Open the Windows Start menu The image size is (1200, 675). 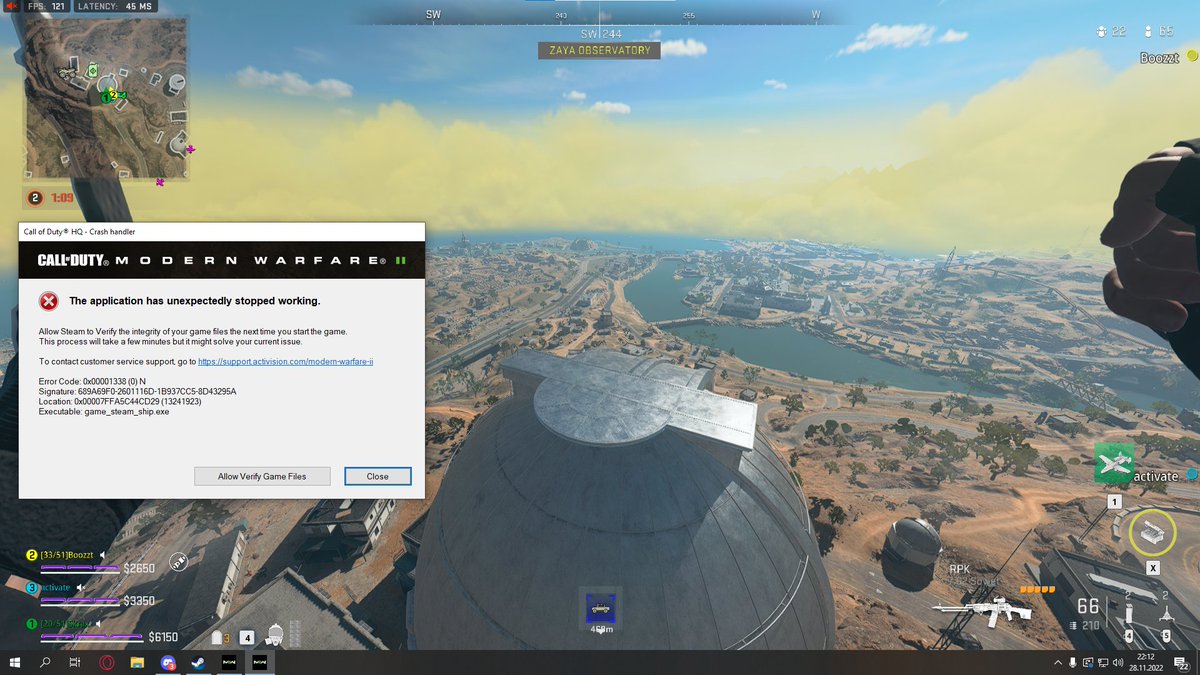[x=15, y=663]
